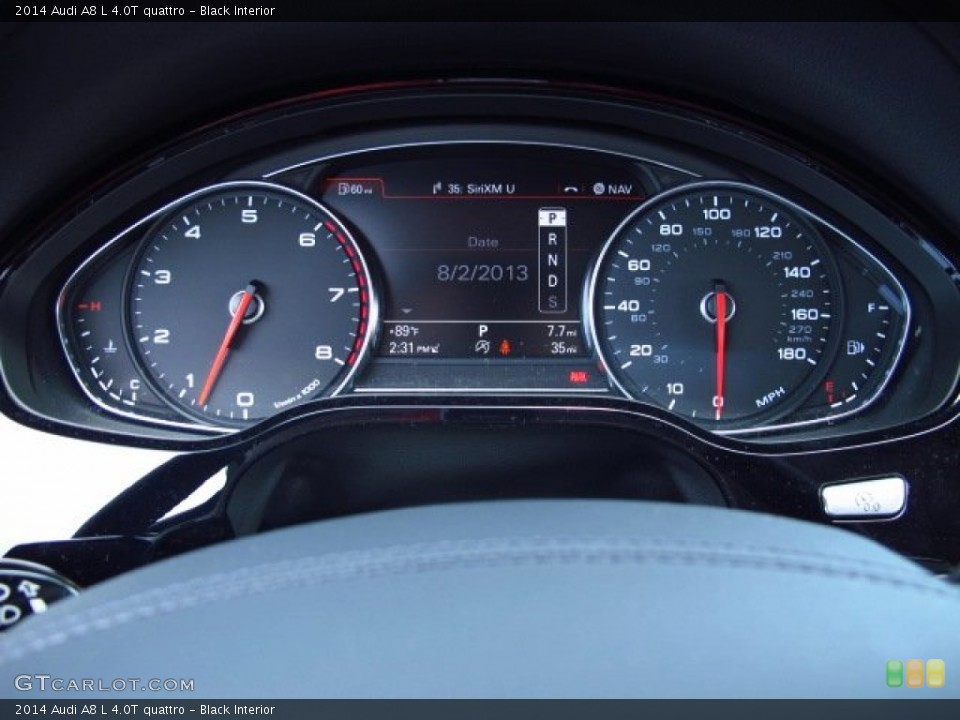The width and height of the screenshot is (960, 720).
Task: Select S in the gear indicator
Action: tap(552, 301)
